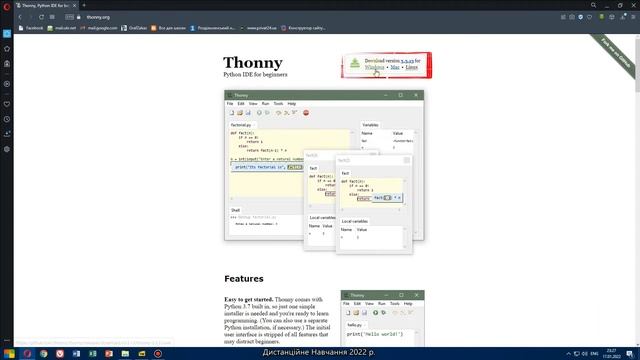The height and width of the screenshot is (360, 640).
Task: Open the Opera main menu logo
Action: tap(7, 6)
